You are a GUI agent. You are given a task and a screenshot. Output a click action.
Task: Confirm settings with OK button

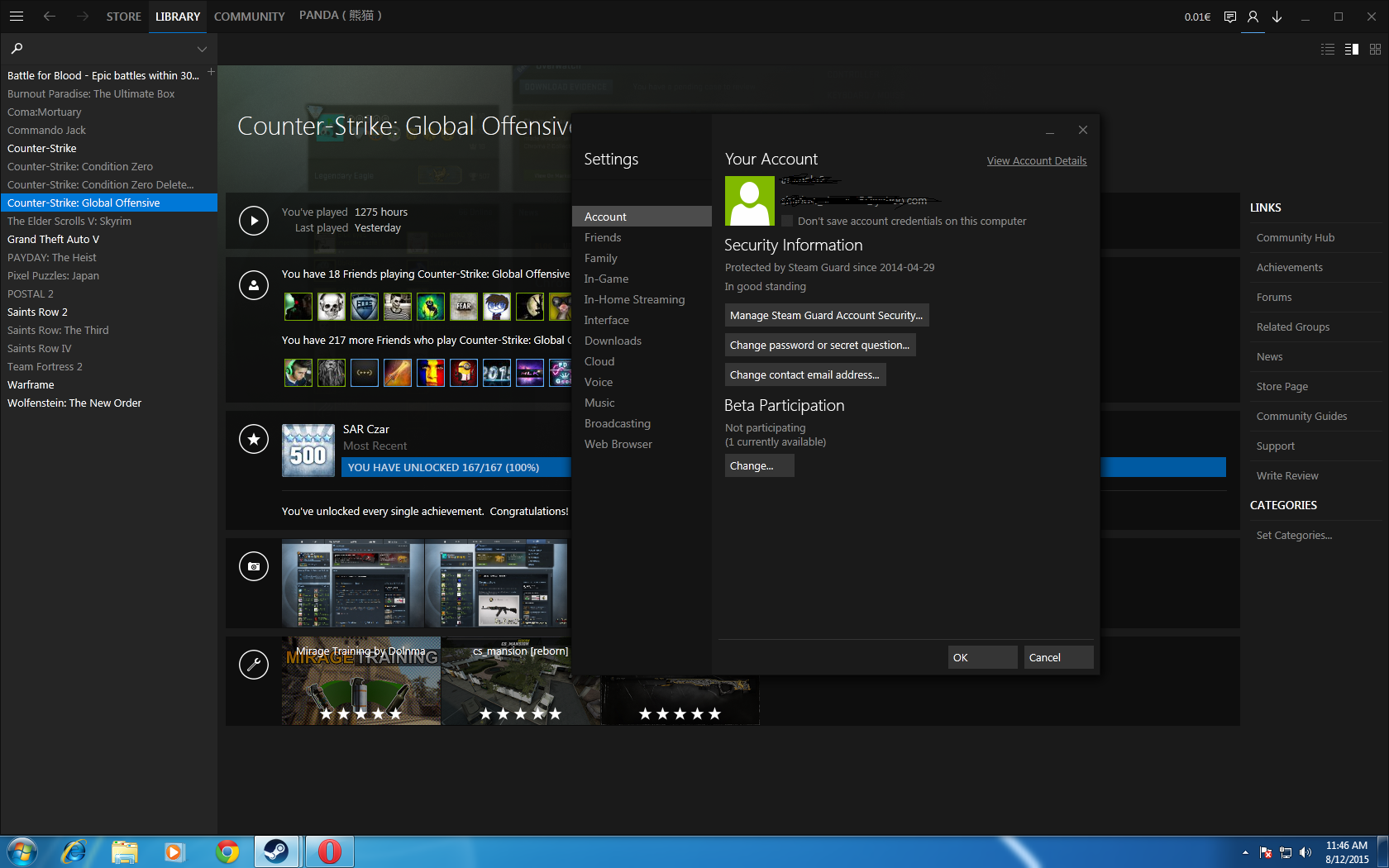pos(983,657)
